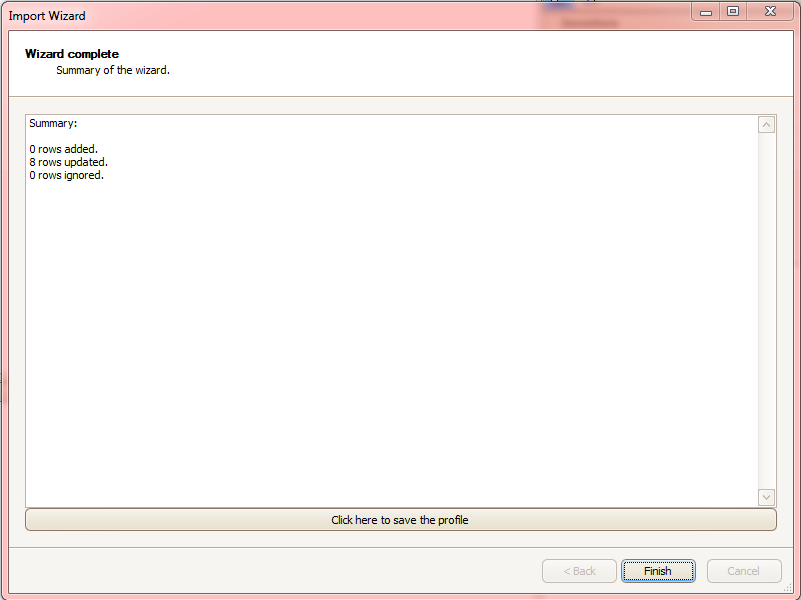Click the summary scrollbar down arrow

point(766,497)
